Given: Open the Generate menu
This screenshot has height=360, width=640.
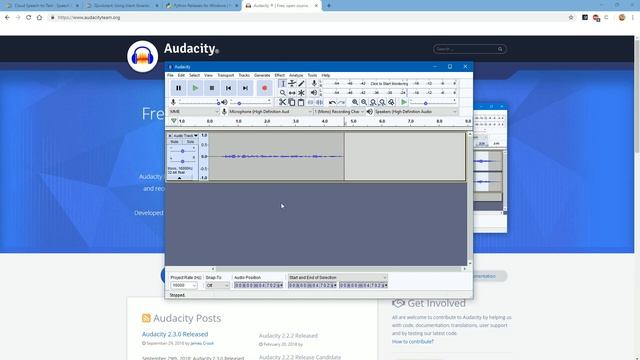Looking at the screenshot, I should coord(262,76).
